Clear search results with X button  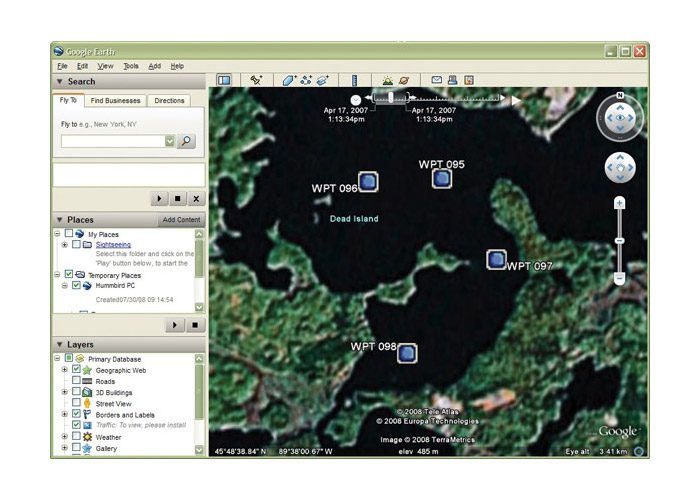pos(196,199)
